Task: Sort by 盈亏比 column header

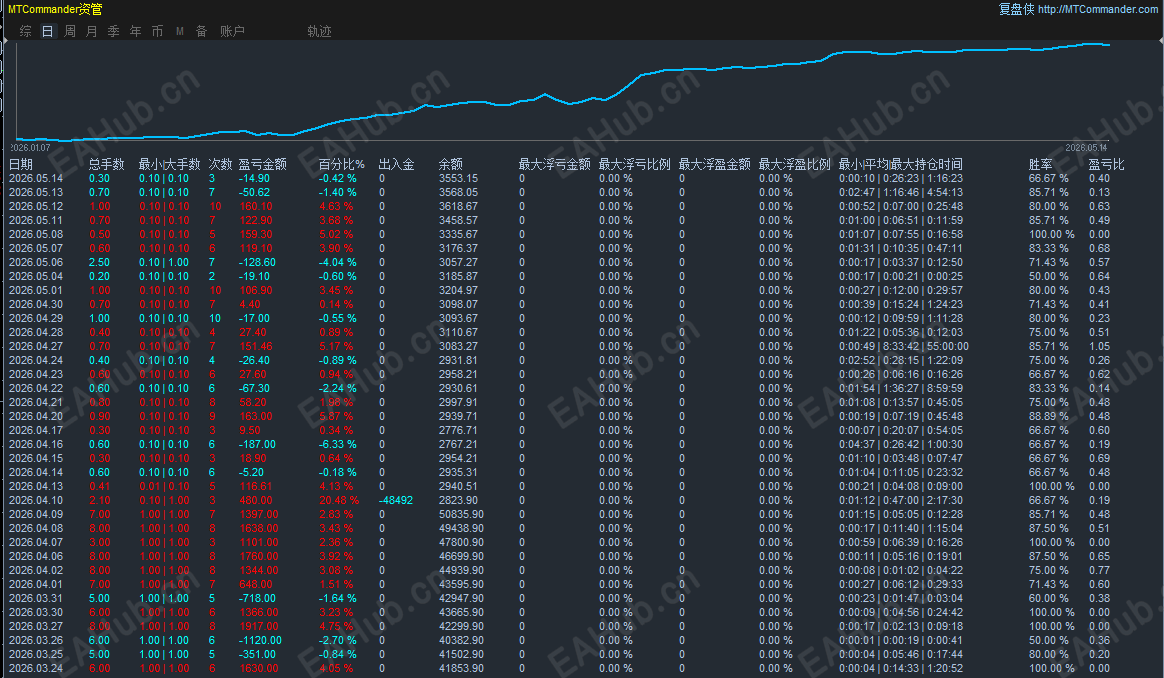Action: coord(1106,164)
